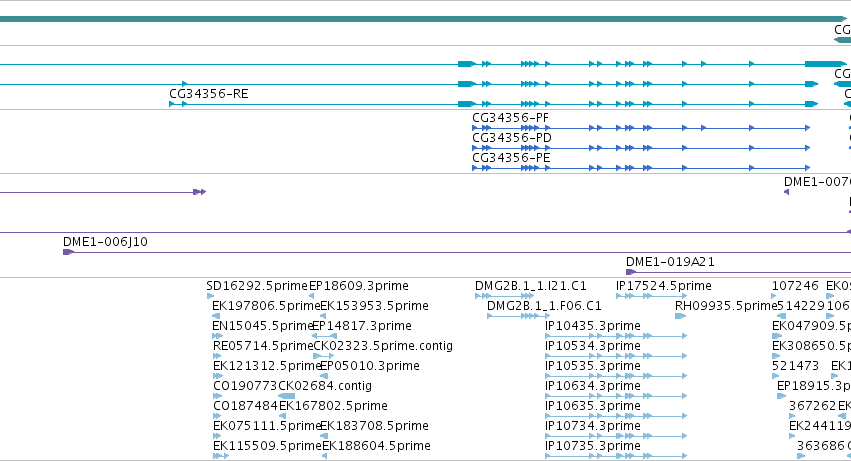Image resolution: width=851 pixels, height=461 pixels.
Task: Click RE05714.5prime EST label
Action: pos(263,346)
